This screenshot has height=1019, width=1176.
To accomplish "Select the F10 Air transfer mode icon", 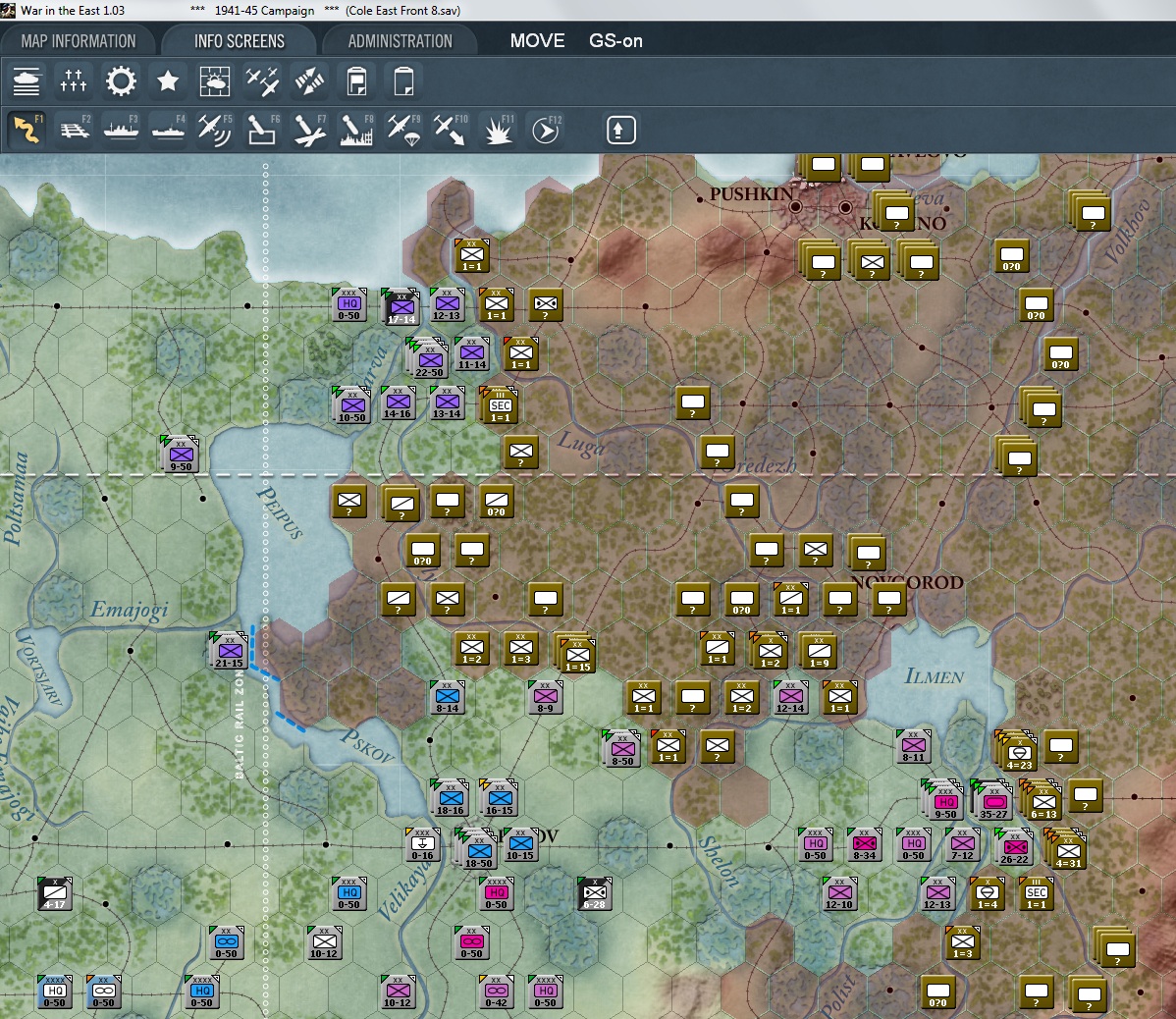I will click(451, 130).
